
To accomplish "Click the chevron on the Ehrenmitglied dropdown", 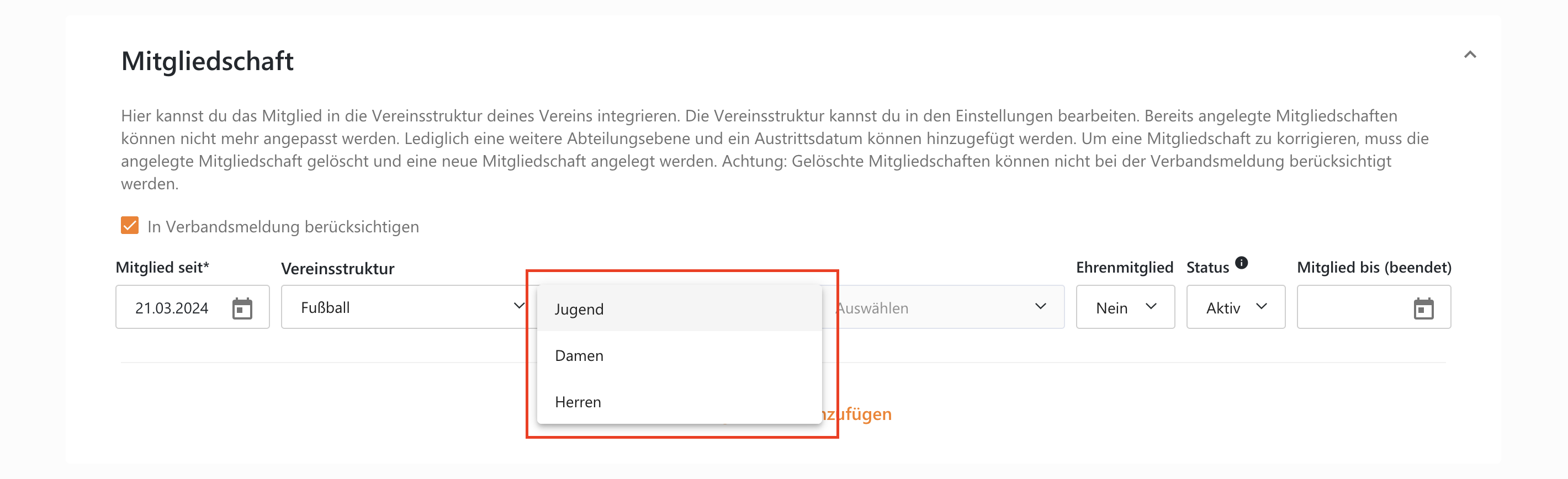I will click(1152, 307).
